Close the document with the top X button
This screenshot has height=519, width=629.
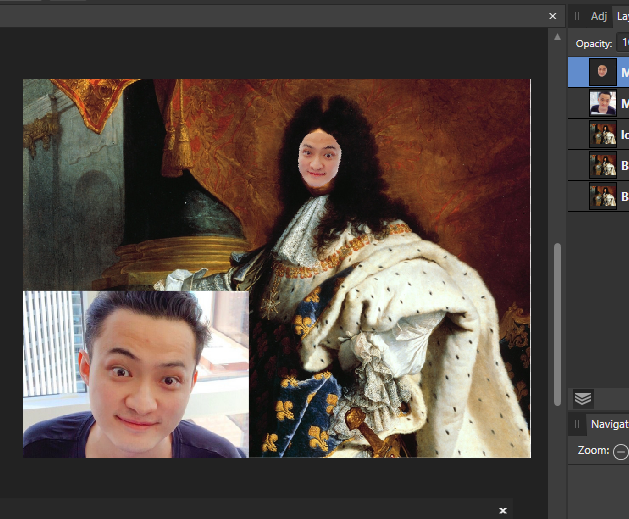pyautogui.click(x=553, y=16)
